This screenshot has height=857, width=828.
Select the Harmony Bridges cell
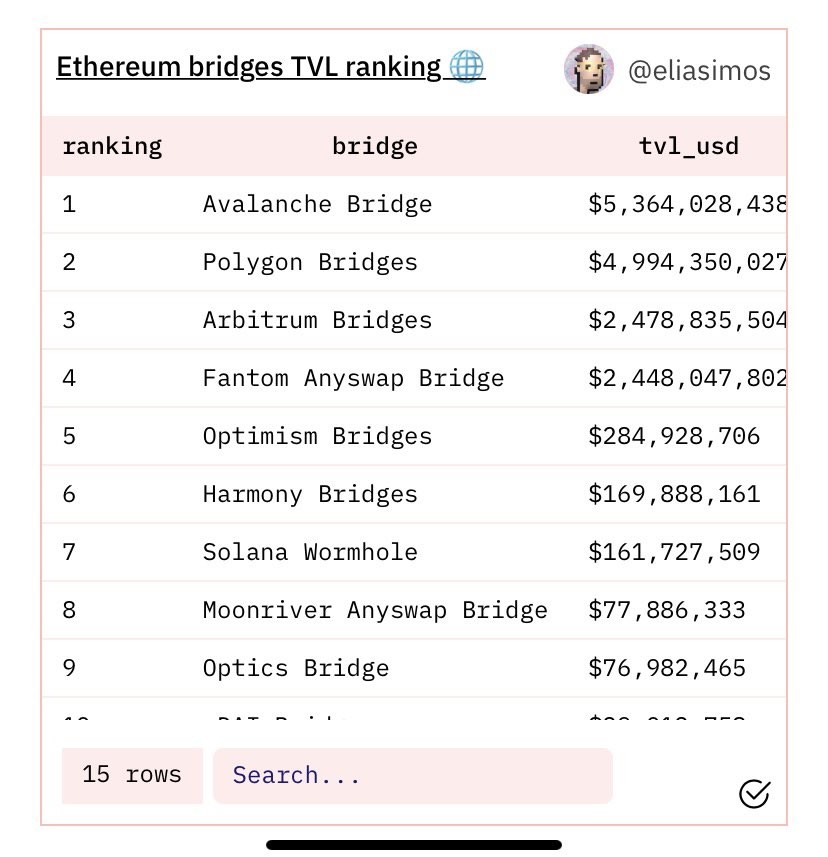click(310, 495)
